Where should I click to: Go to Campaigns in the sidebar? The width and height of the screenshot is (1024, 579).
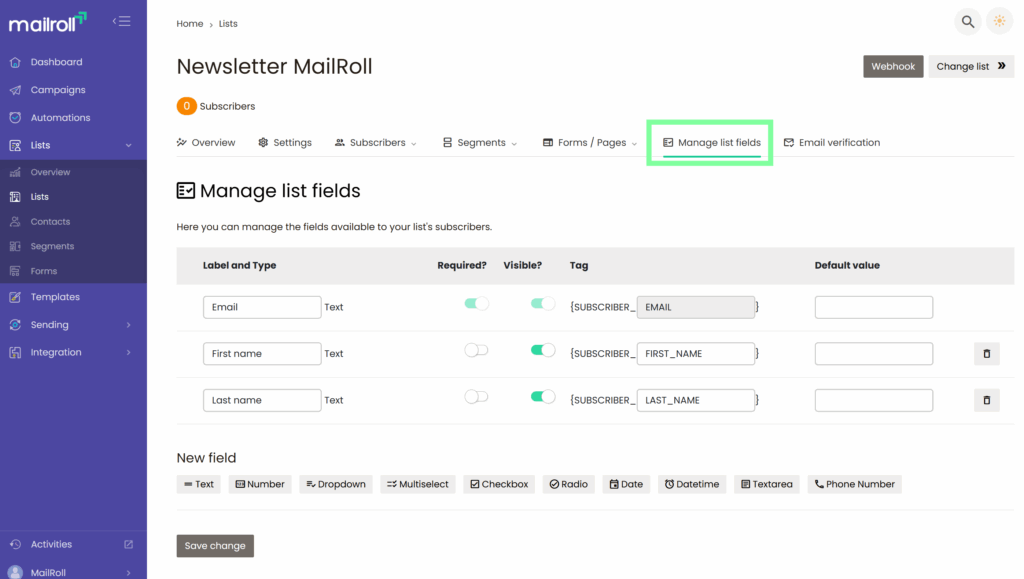click(58, 90)
